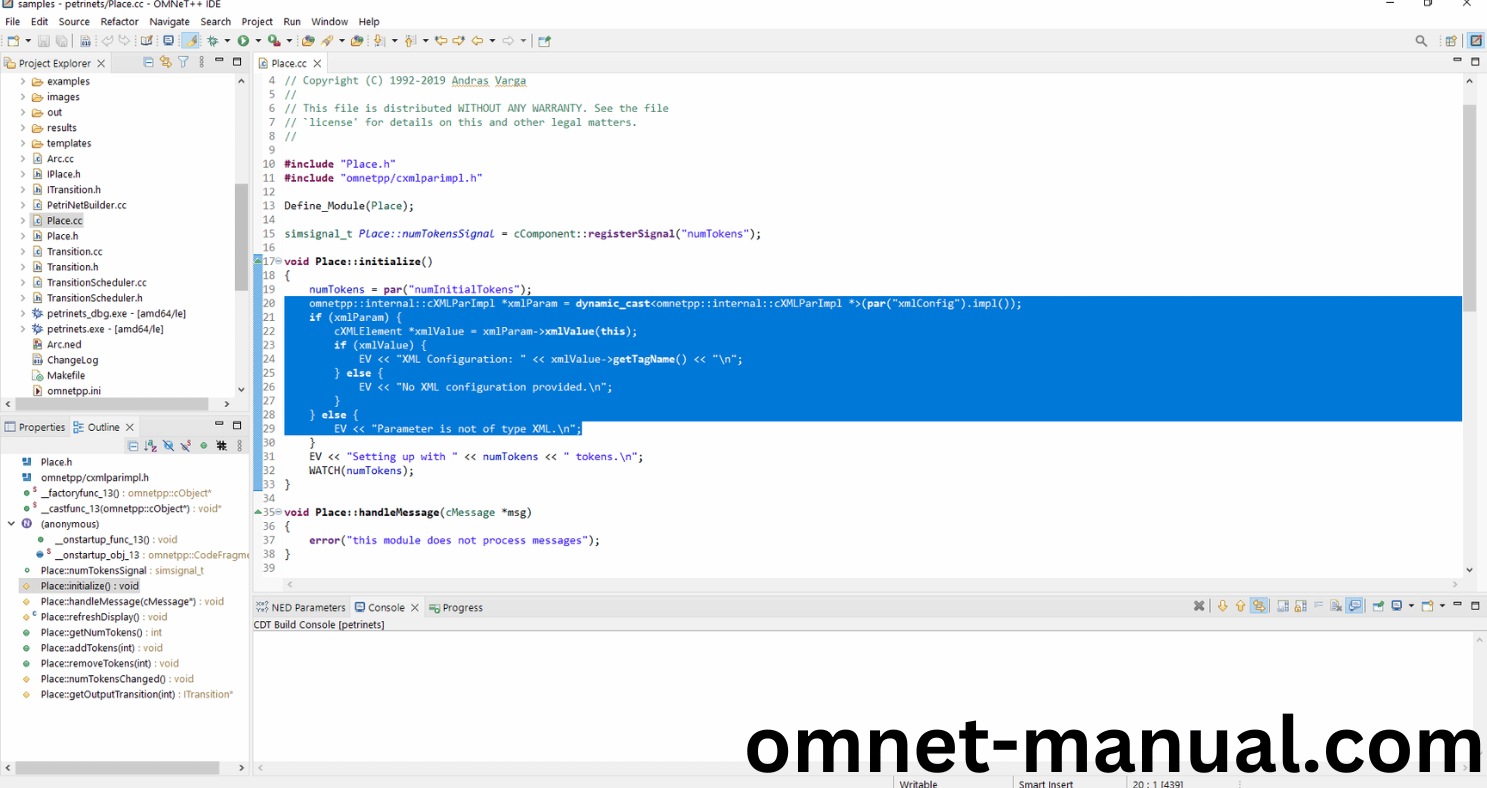The width and height of the screenshot is (1487, 788).
Task: Close the Place.cc editor tab
Action: point(316,63)
